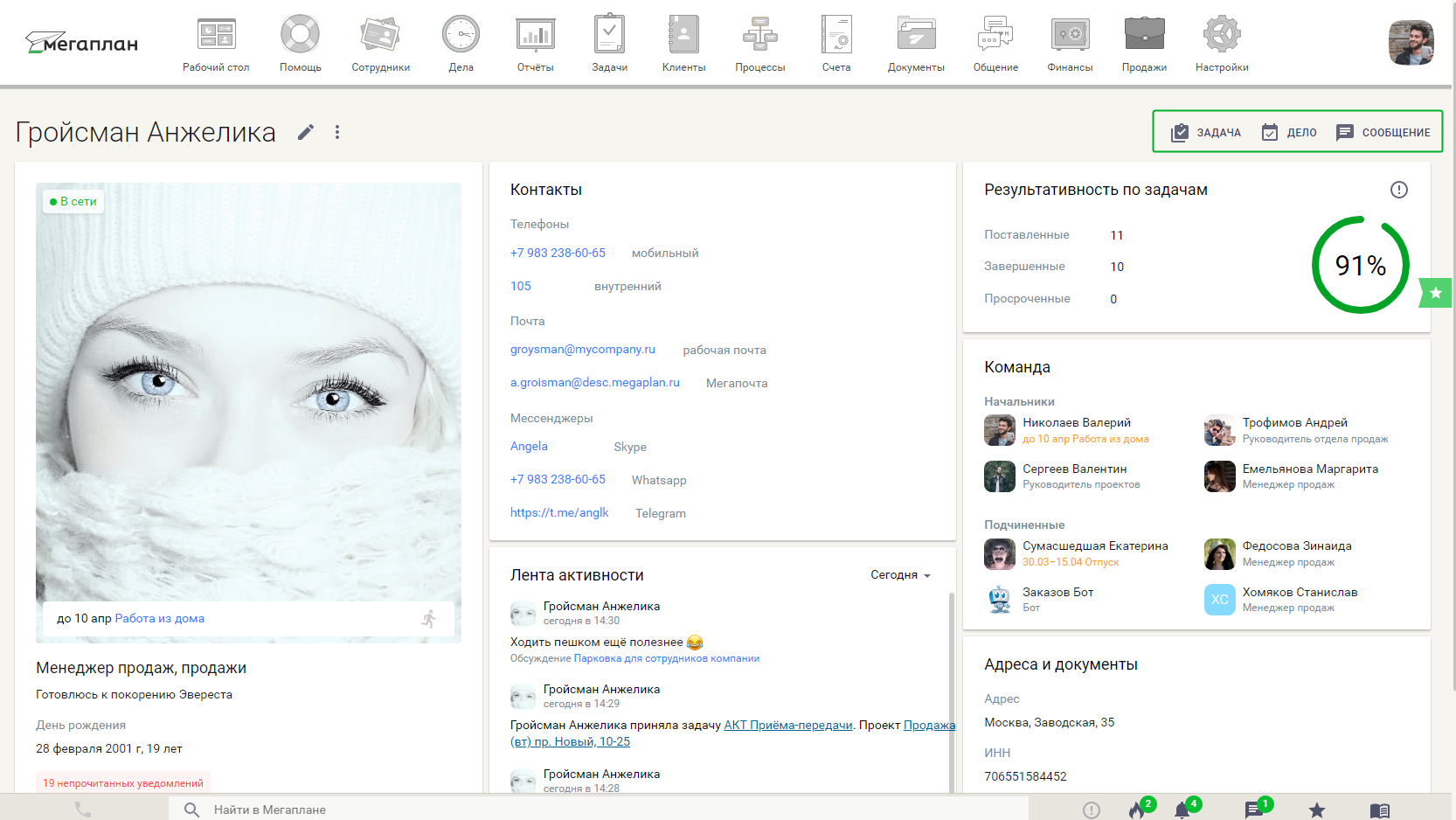Click the 91% performance ring
1456x820 pixels.
pyautogui.click(x=1360, y=265)
